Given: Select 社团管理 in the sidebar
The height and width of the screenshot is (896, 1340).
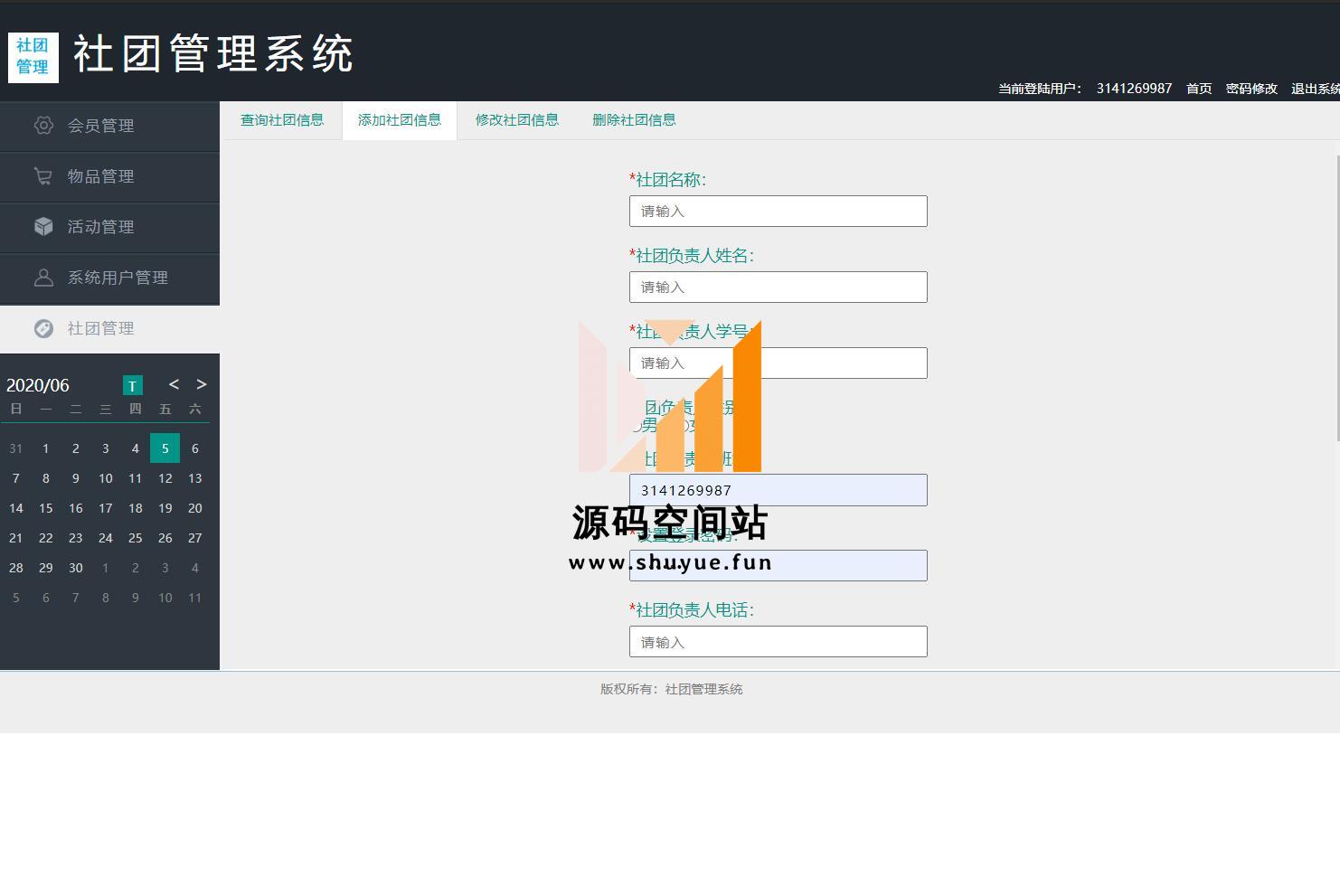Looking at the screenshot, I should tap(109, 328).
